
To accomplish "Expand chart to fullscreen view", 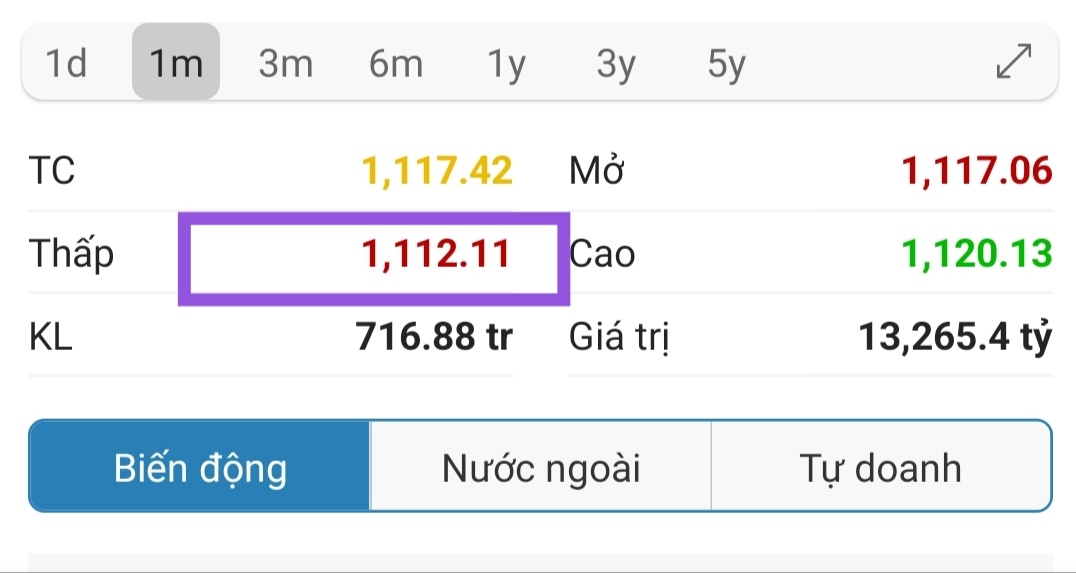I will tap(1014, 63).
